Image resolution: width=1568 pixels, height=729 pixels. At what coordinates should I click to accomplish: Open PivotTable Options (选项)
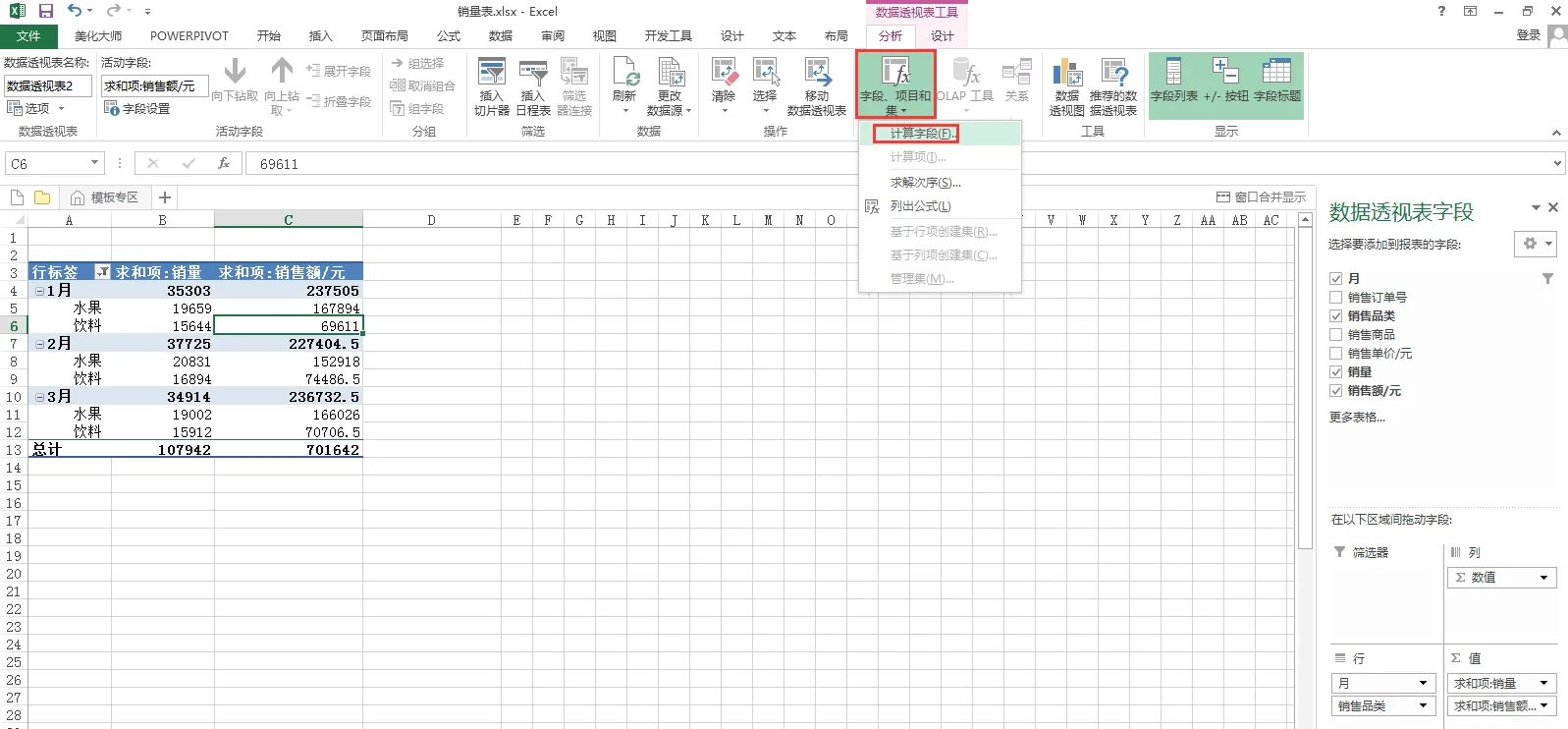tap(36, 108)
